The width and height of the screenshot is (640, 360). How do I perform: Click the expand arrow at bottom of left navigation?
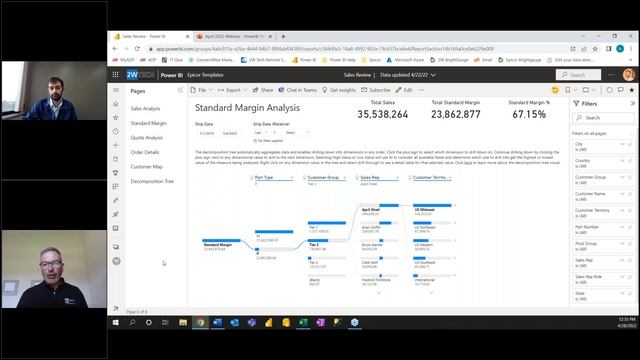[116, 309]
